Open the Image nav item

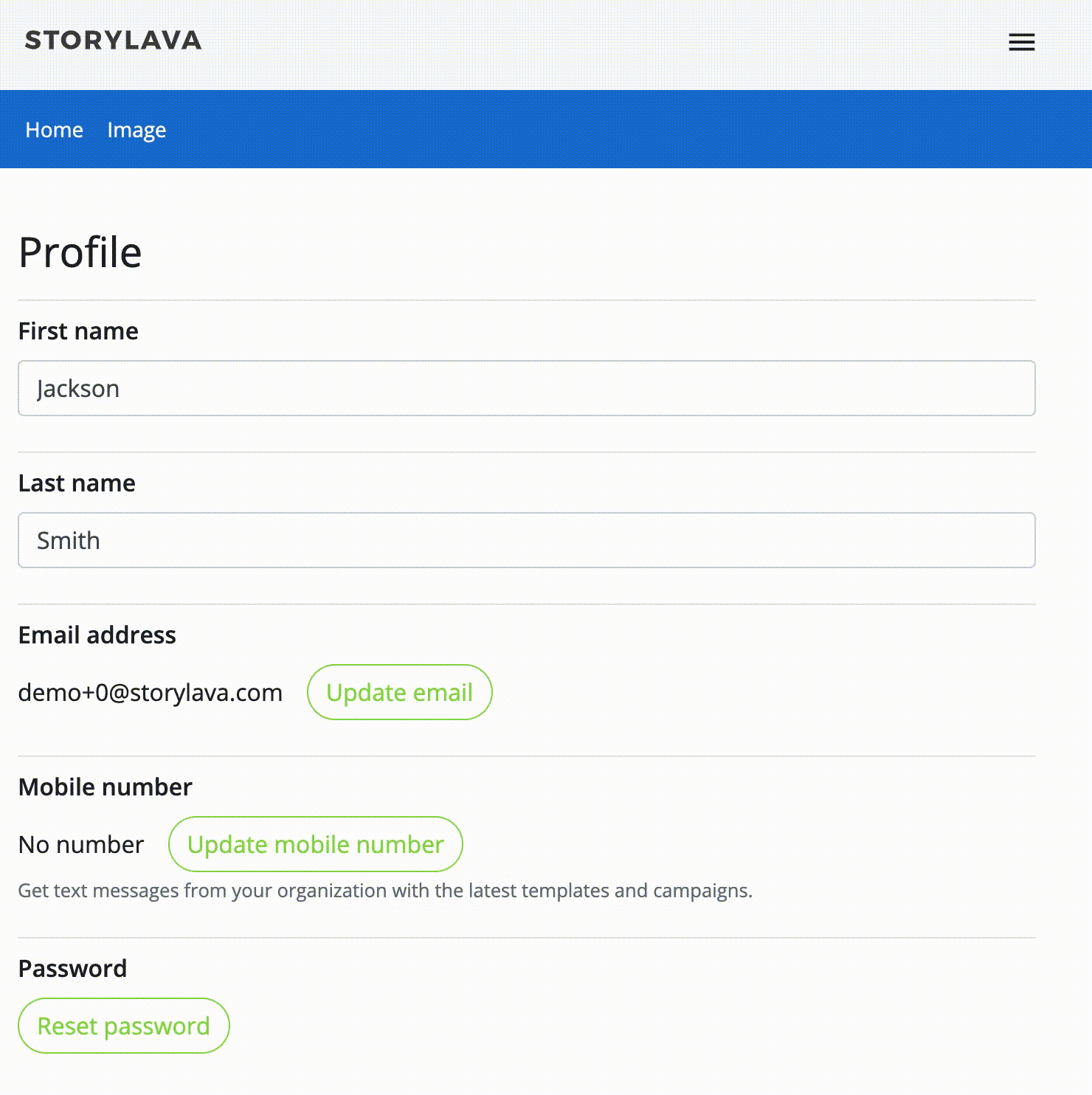pyautogui.click(x=136, y=130)
